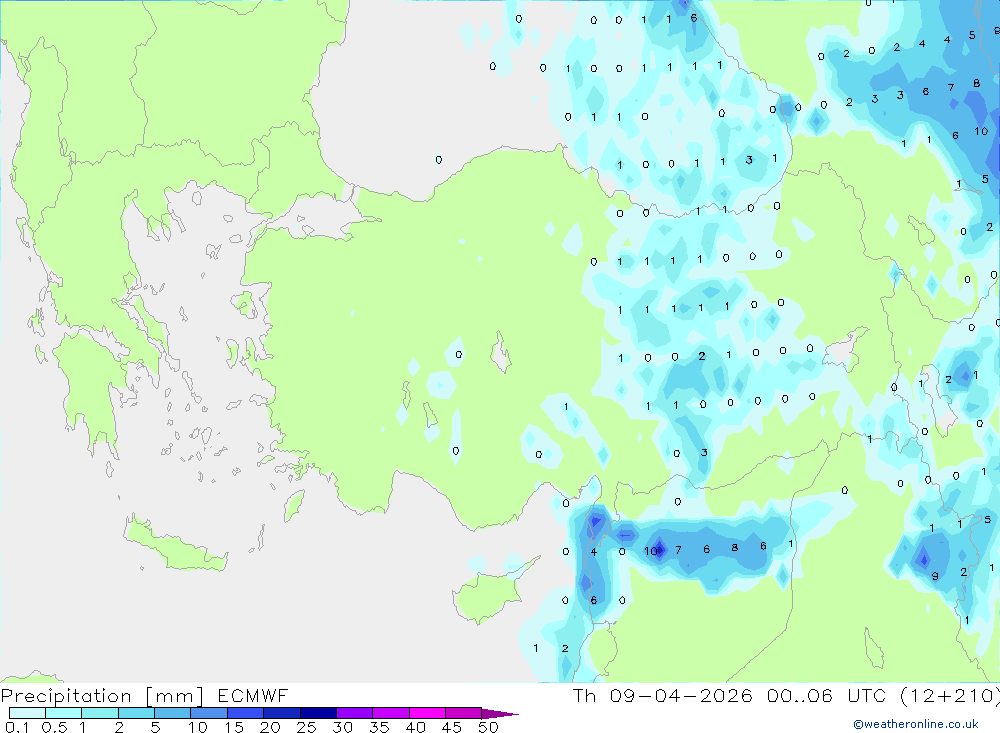The height and width of the screenshot is (733, 1000).
Task: Pick the 5–10 mm legend swatch
Action: point(172,713)
